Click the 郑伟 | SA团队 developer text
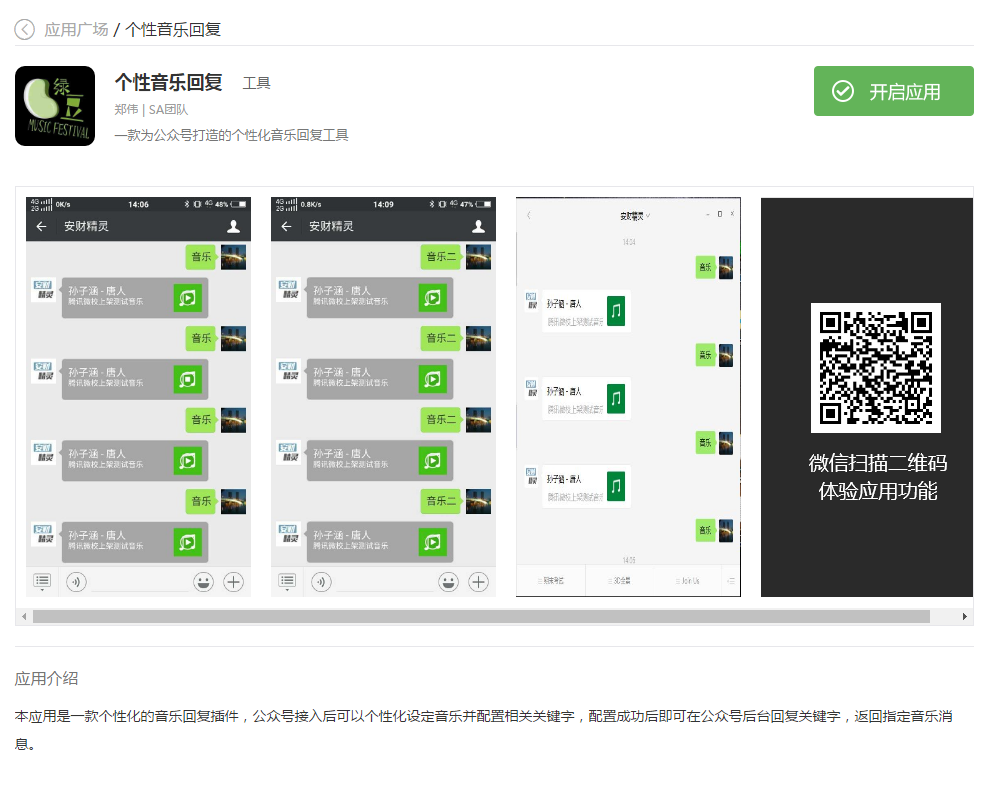This screenshot has width=987, height=794. point(151,110)
